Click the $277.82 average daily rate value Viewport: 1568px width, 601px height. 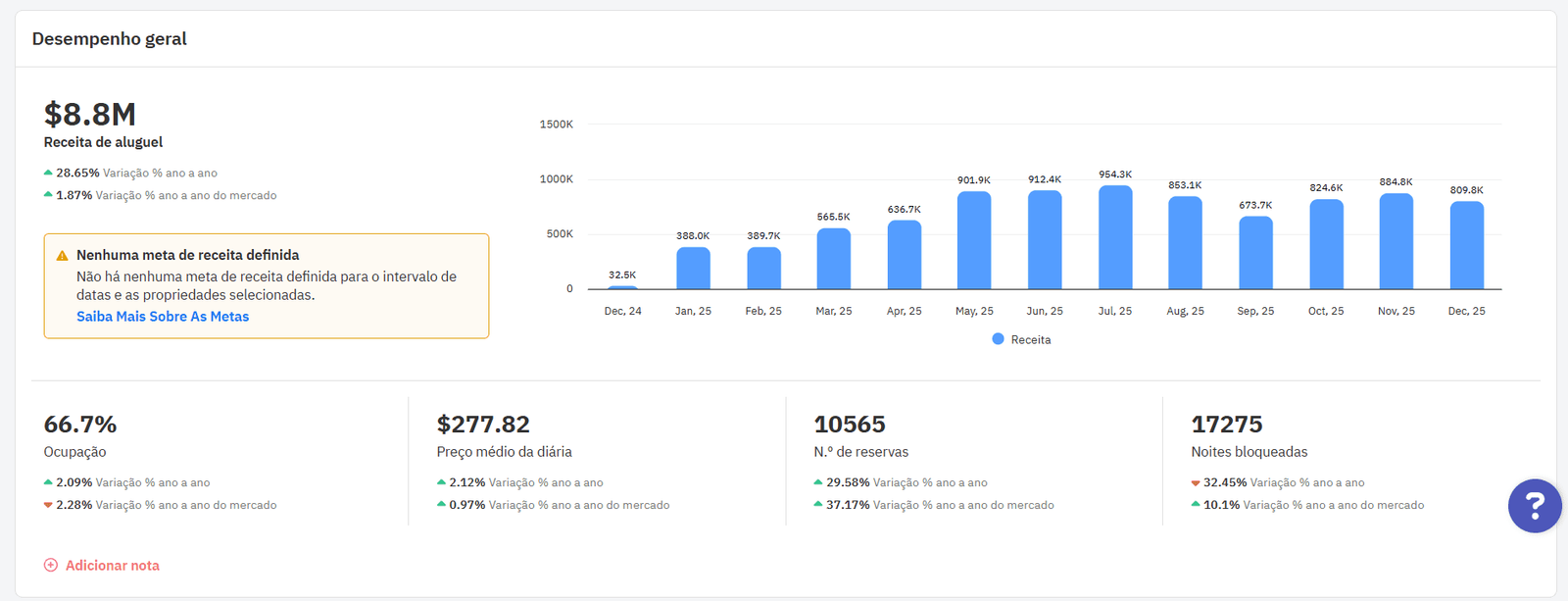(x=483, y=425)
